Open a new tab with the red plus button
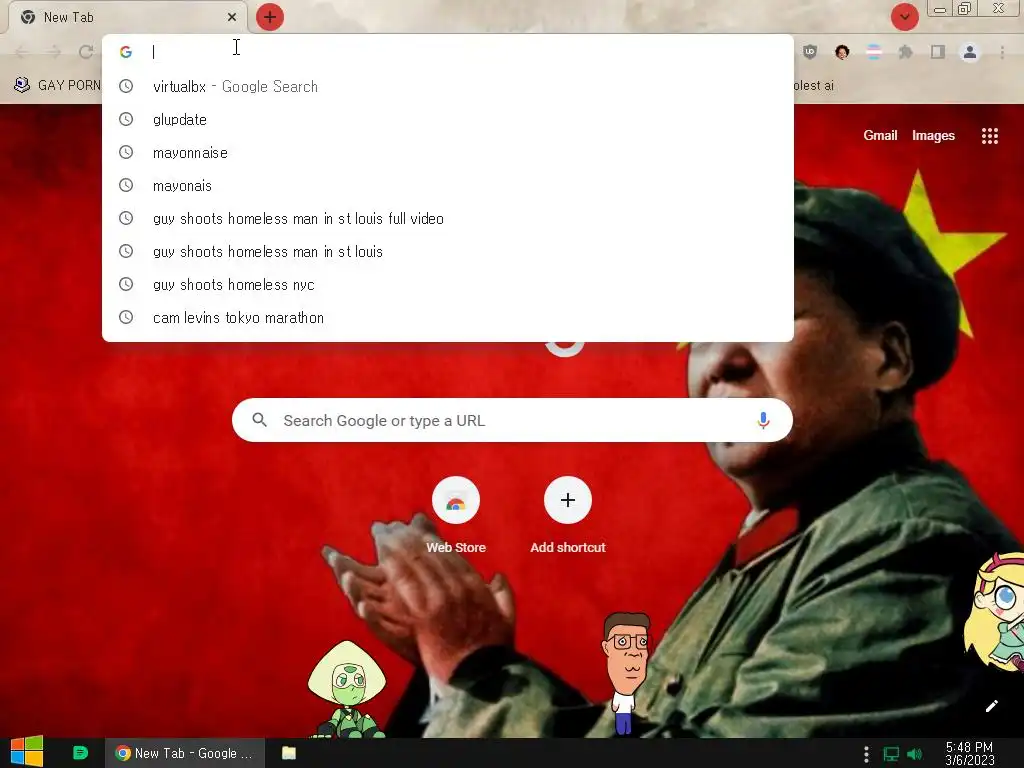This screenshot has width=1024, height=768. pos(270,17)
